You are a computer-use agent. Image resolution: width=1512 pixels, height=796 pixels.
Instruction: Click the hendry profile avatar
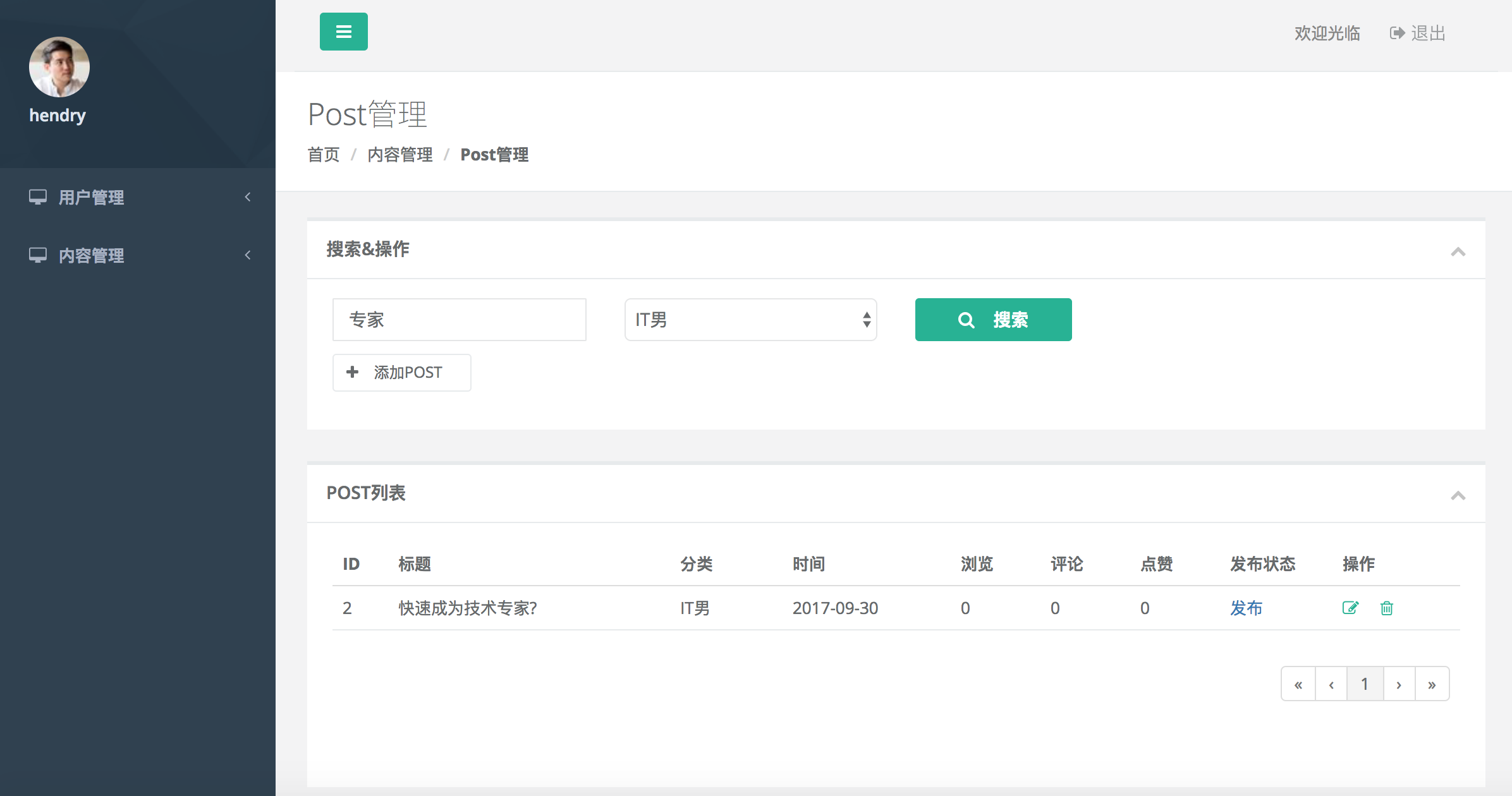(x=59, y=67)
